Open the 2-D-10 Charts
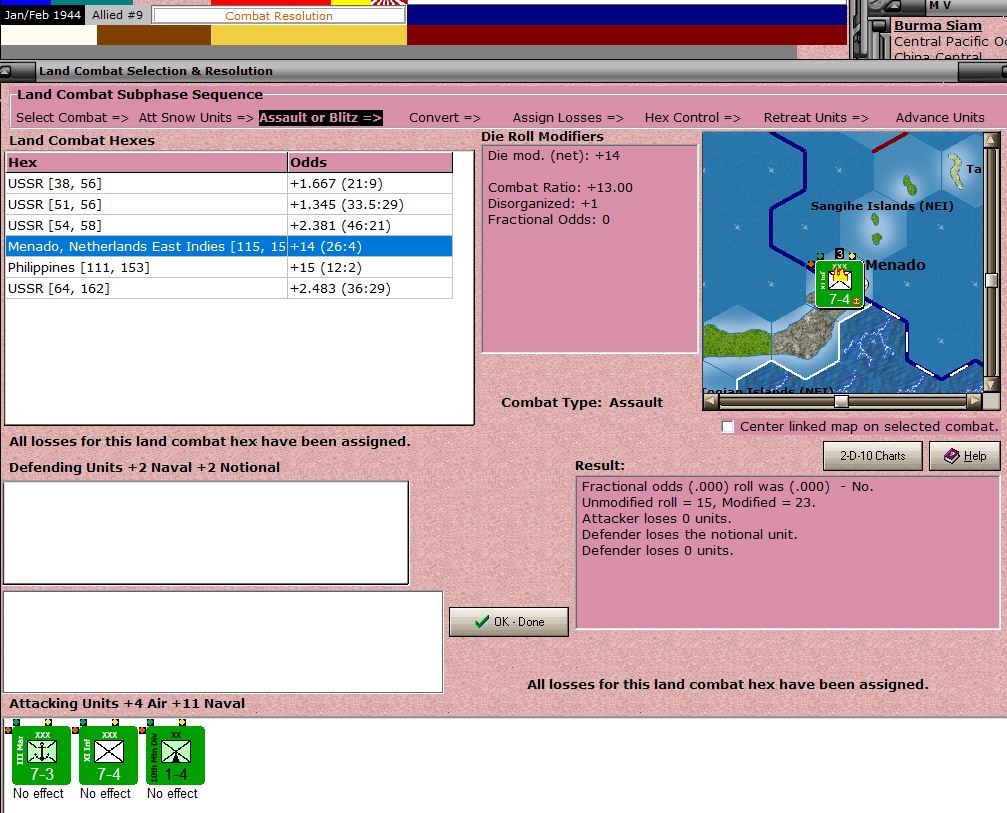This screenshot has width=1007, height=813. click(x=872, y=455)
